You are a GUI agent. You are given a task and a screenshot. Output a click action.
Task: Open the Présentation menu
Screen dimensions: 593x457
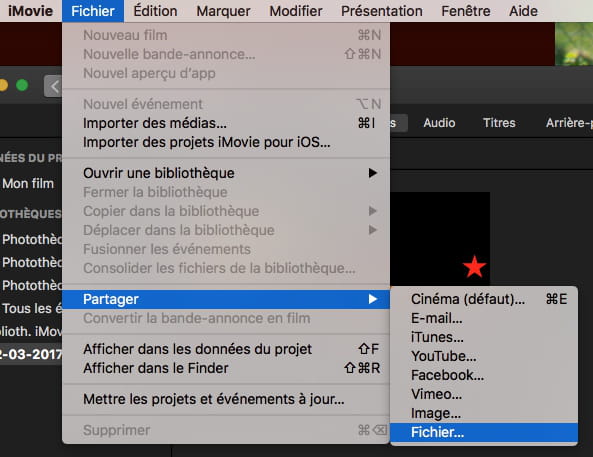coord(382,11)
